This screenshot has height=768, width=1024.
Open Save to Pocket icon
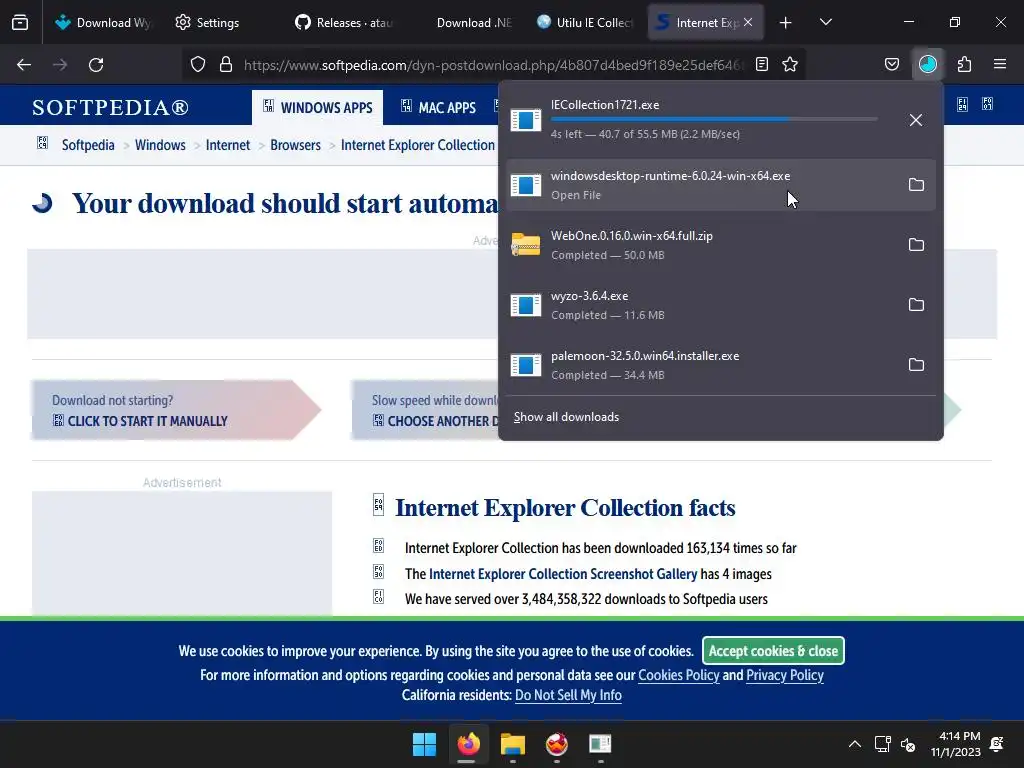tap(892, 64)
